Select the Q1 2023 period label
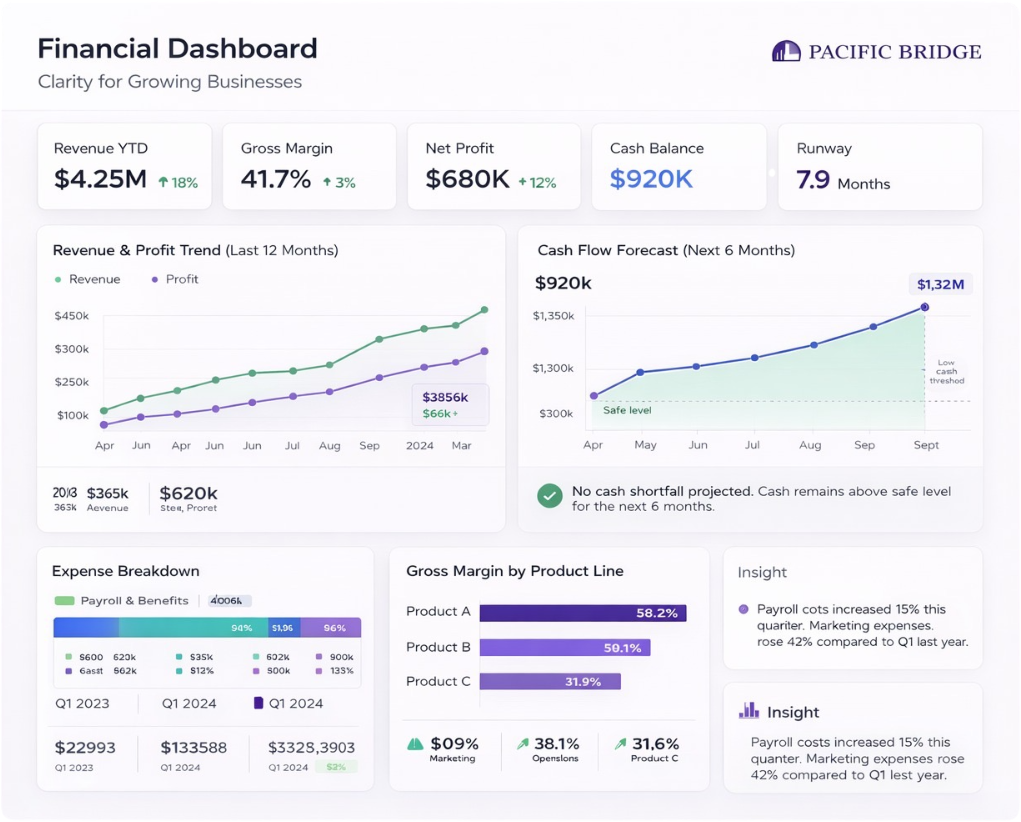Image resolution: width=1021 pixels, height=822 pixels. pyautogui.click(x=82, y=703)
